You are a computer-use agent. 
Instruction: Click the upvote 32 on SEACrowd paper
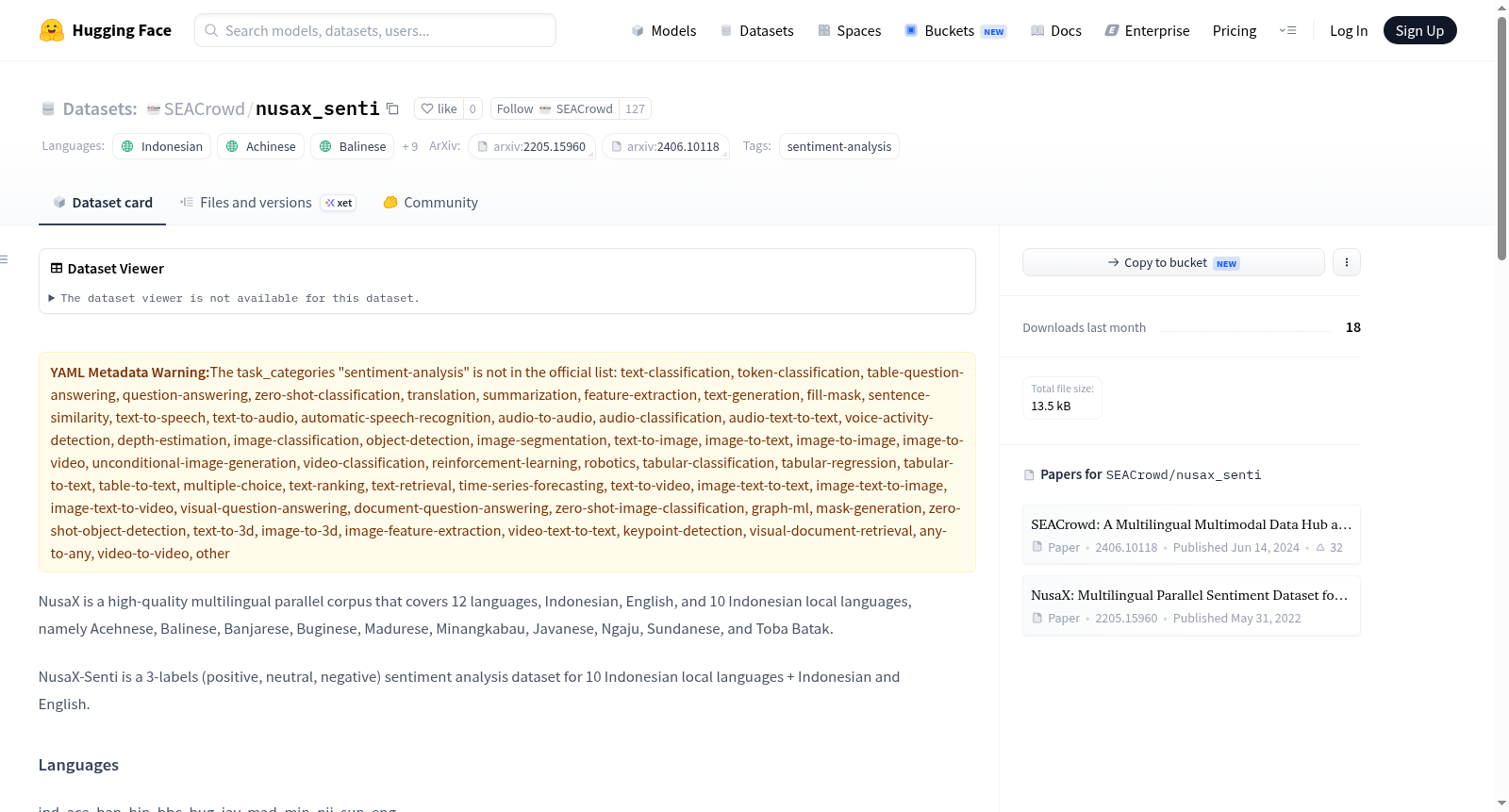point(1329,548)
